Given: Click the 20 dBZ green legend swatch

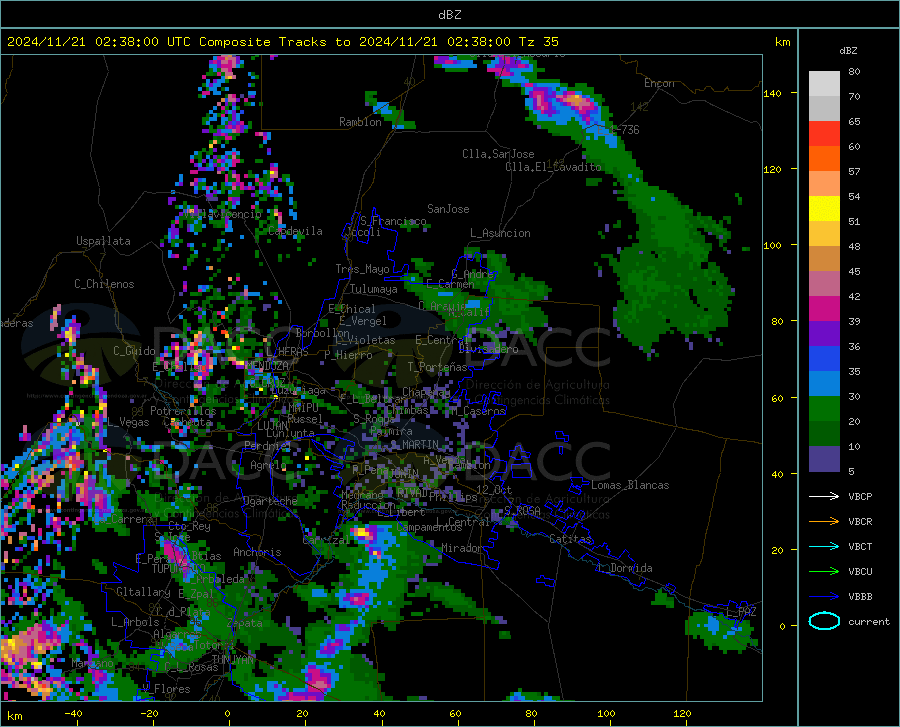Looking at the screenshot, I should click(824, 409).
